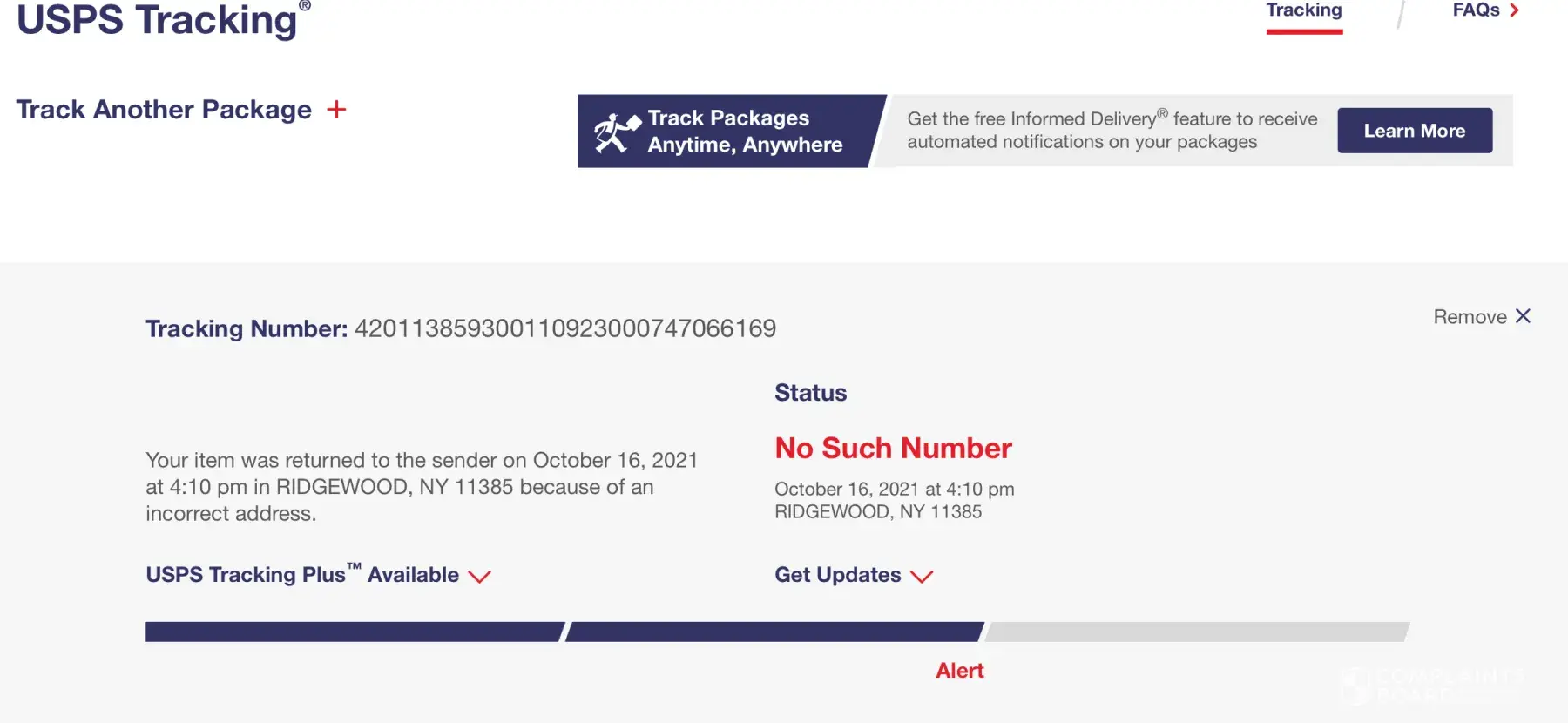Click the X icon next to Remove
Image resolution: width=1568 pixels, height=723 pixels.
tap(1523, 316)
